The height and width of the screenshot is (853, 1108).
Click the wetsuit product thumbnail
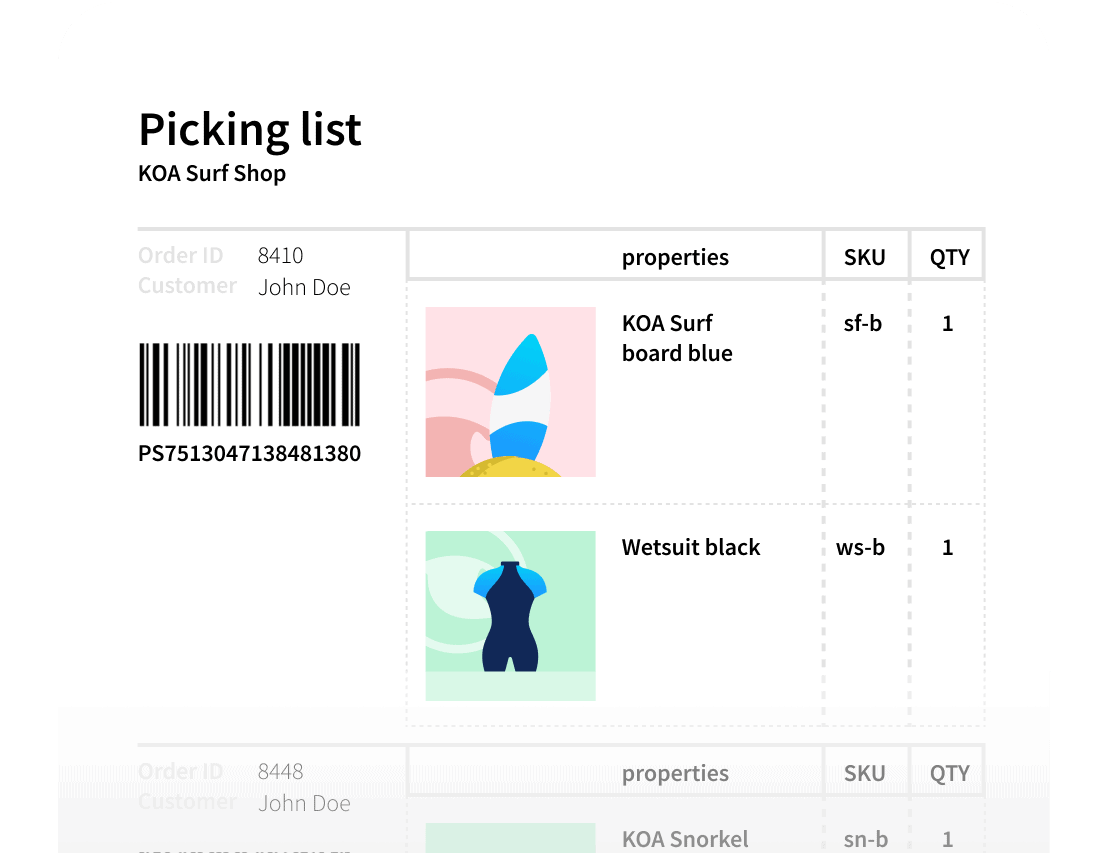pyautogui.click(x=510, y=615)
